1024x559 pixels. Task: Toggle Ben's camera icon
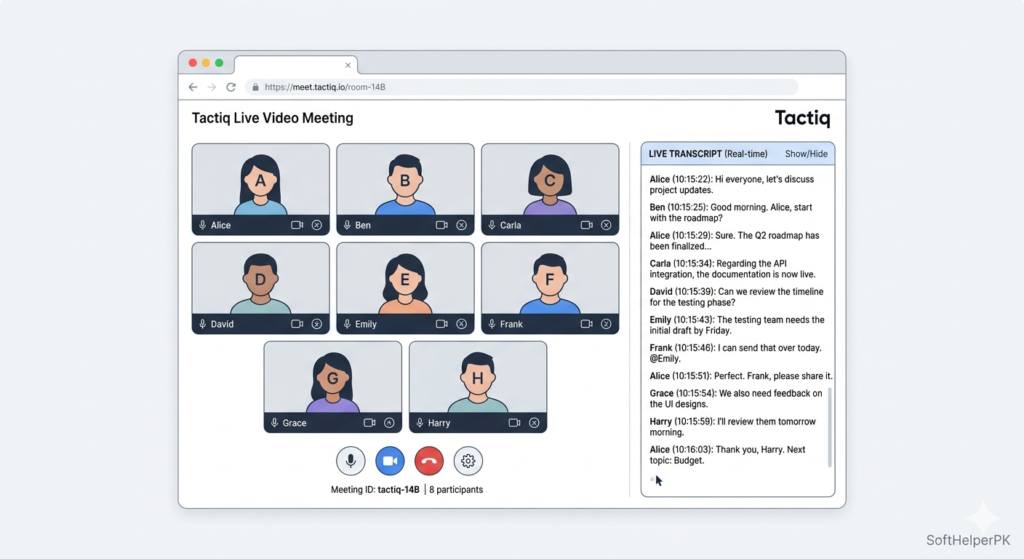coord(442,225)
